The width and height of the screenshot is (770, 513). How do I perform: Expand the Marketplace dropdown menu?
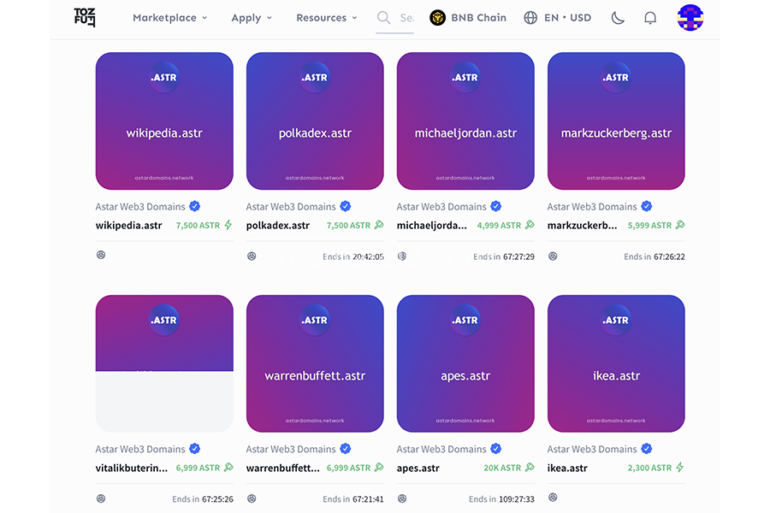coord(170,18)
